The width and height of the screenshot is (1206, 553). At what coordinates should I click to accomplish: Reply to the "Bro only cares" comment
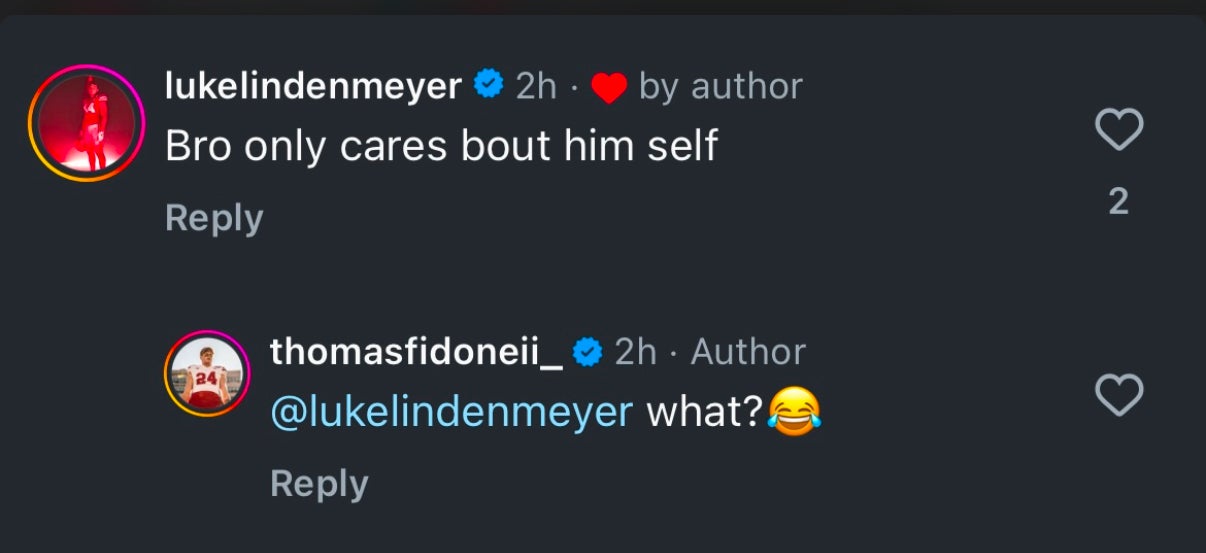[214, 218]
